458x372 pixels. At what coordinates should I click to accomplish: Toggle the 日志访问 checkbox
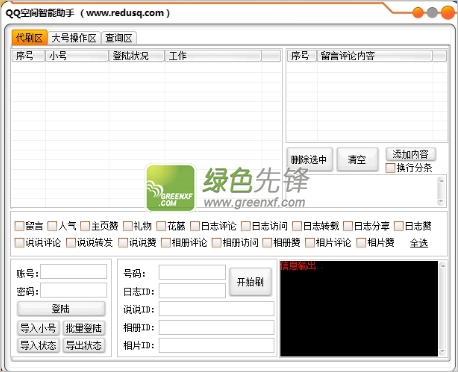246,226
